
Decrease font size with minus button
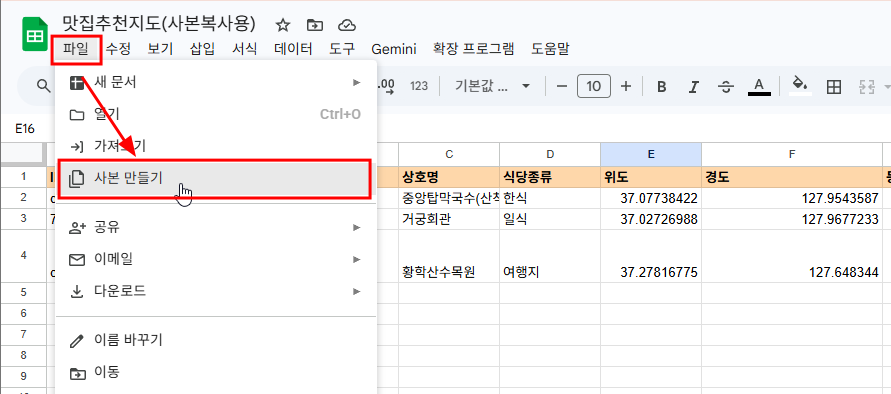point(562,86)
